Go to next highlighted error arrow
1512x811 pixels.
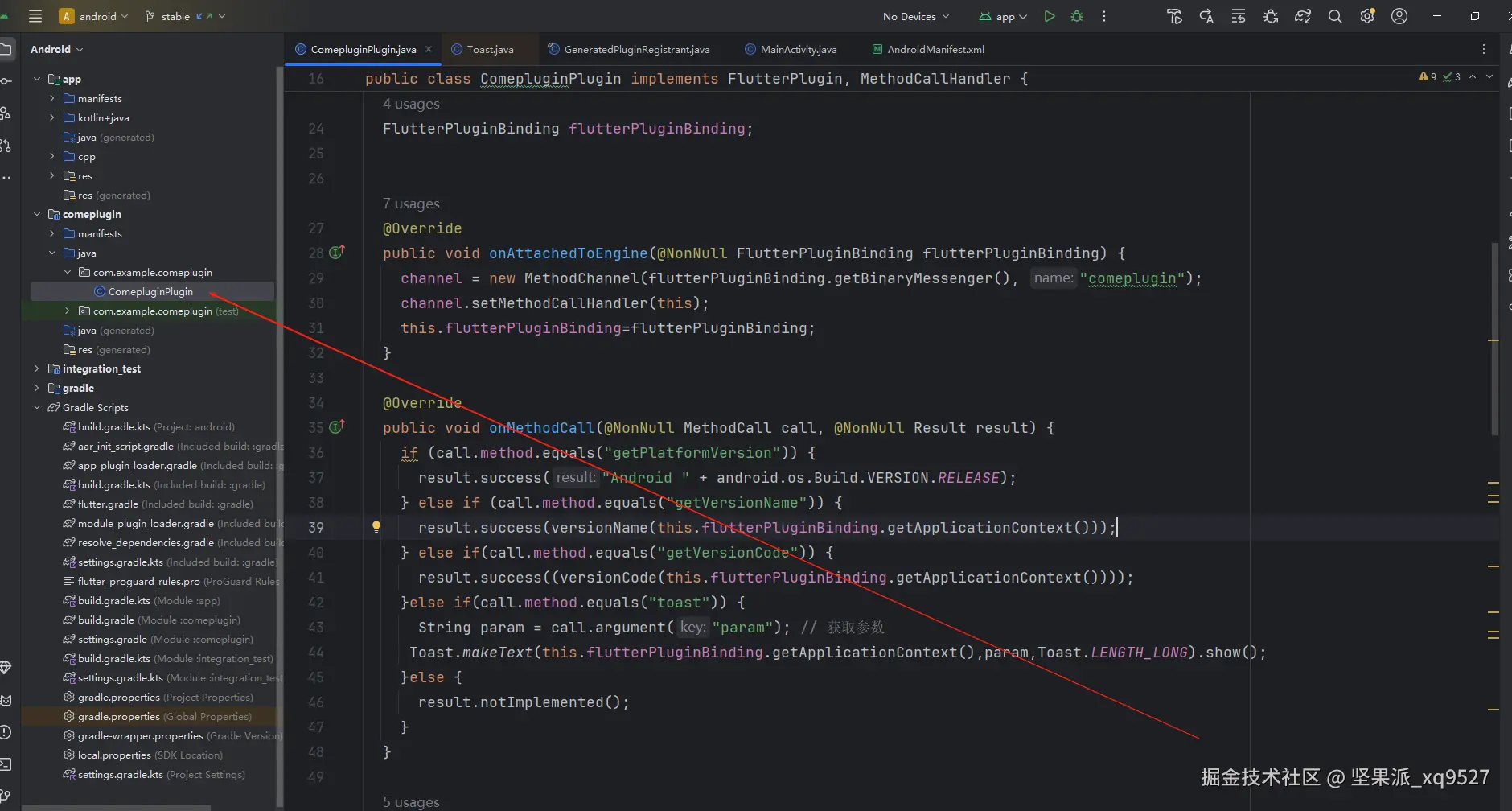click(1489, 76)
